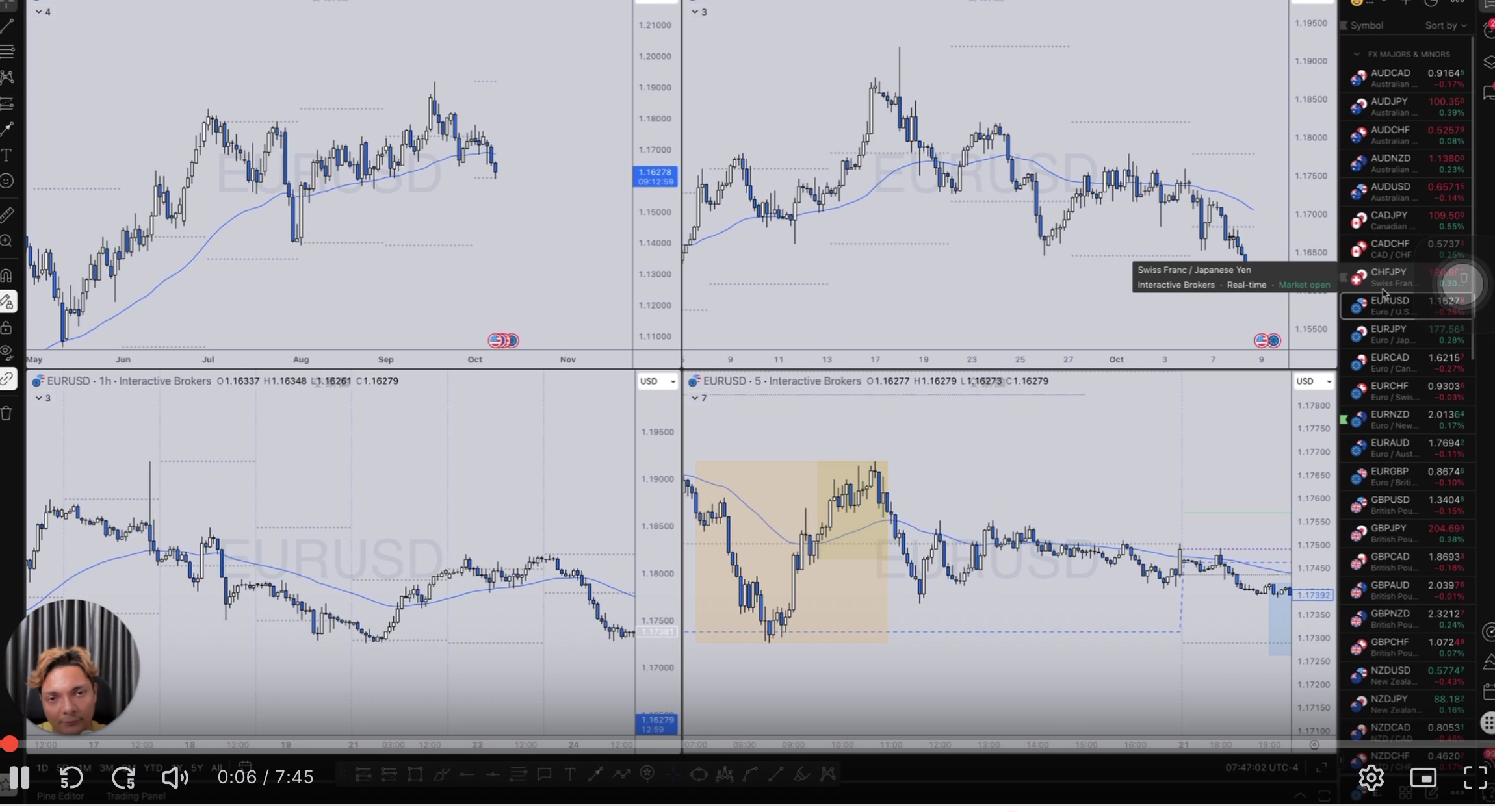
Task: Toggle the lock all drawings button
Action: (6, 327)
